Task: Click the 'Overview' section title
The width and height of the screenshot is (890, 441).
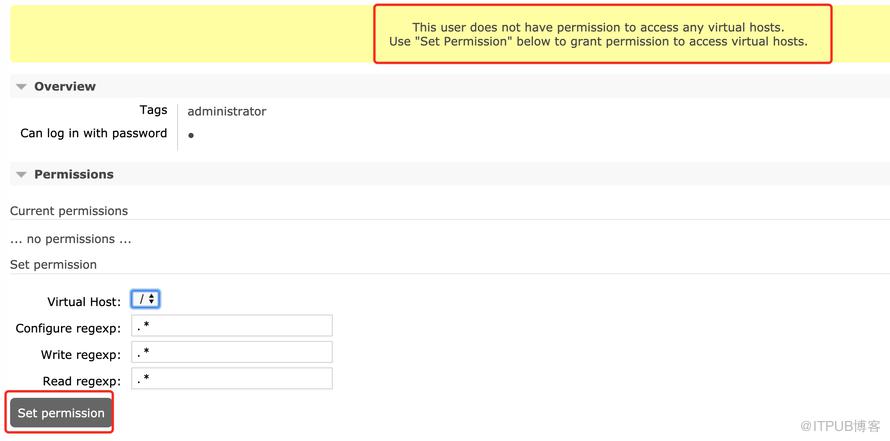Action: pyautogui.click(x=65, y=86)
